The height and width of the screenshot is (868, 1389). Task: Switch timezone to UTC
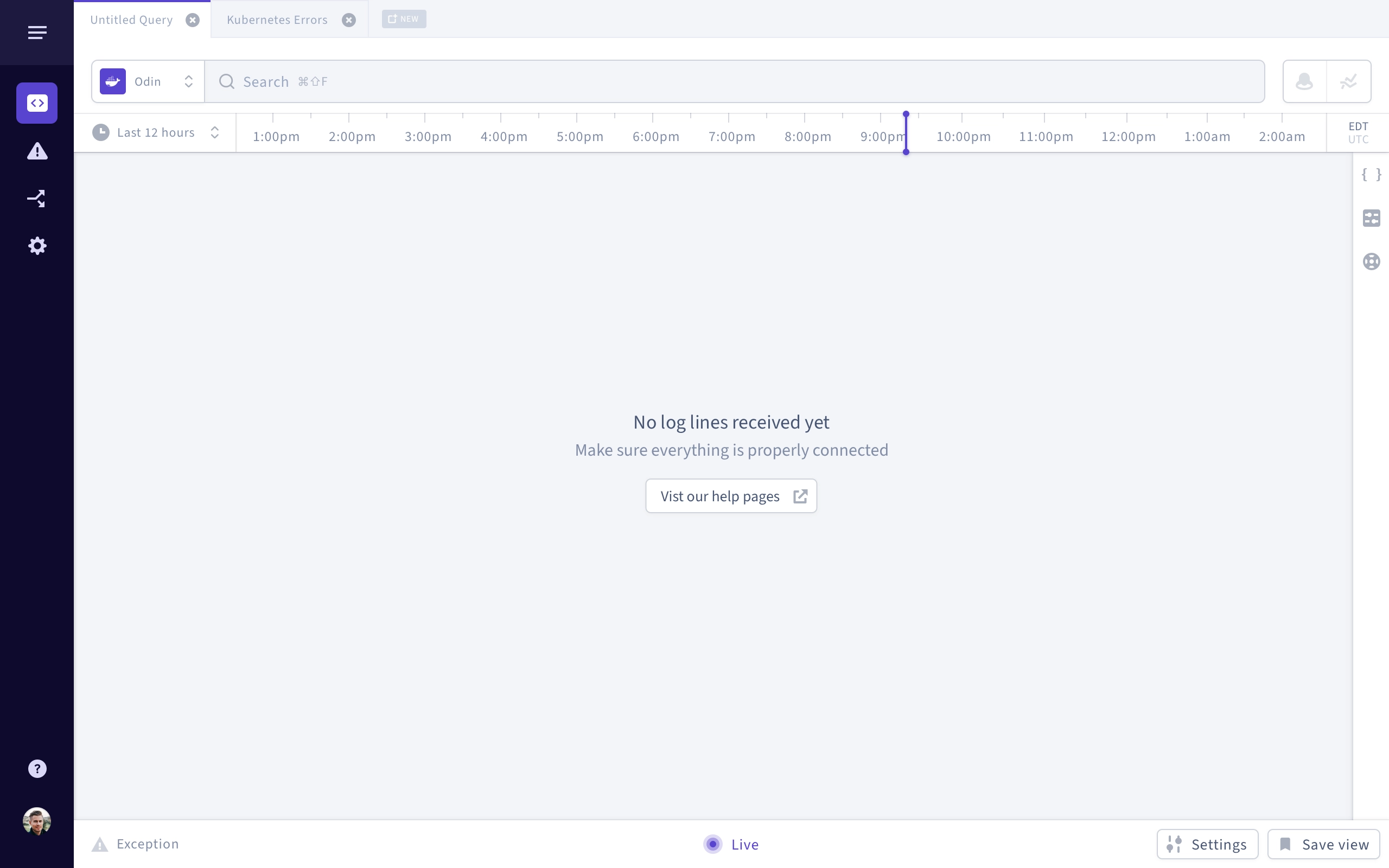coord(1358,139)
